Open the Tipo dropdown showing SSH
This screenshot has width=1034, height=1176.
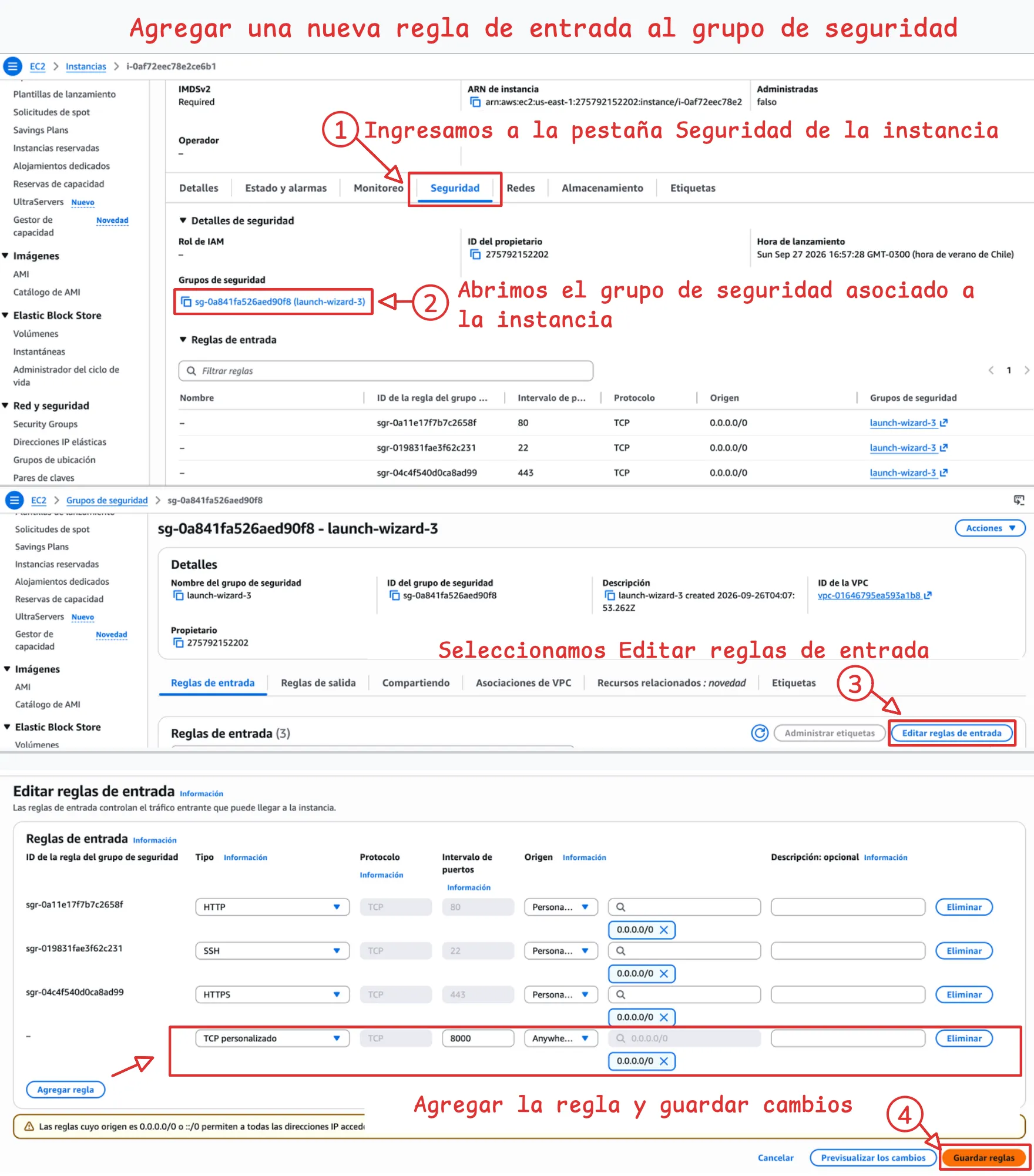click(x=273, y=950)
